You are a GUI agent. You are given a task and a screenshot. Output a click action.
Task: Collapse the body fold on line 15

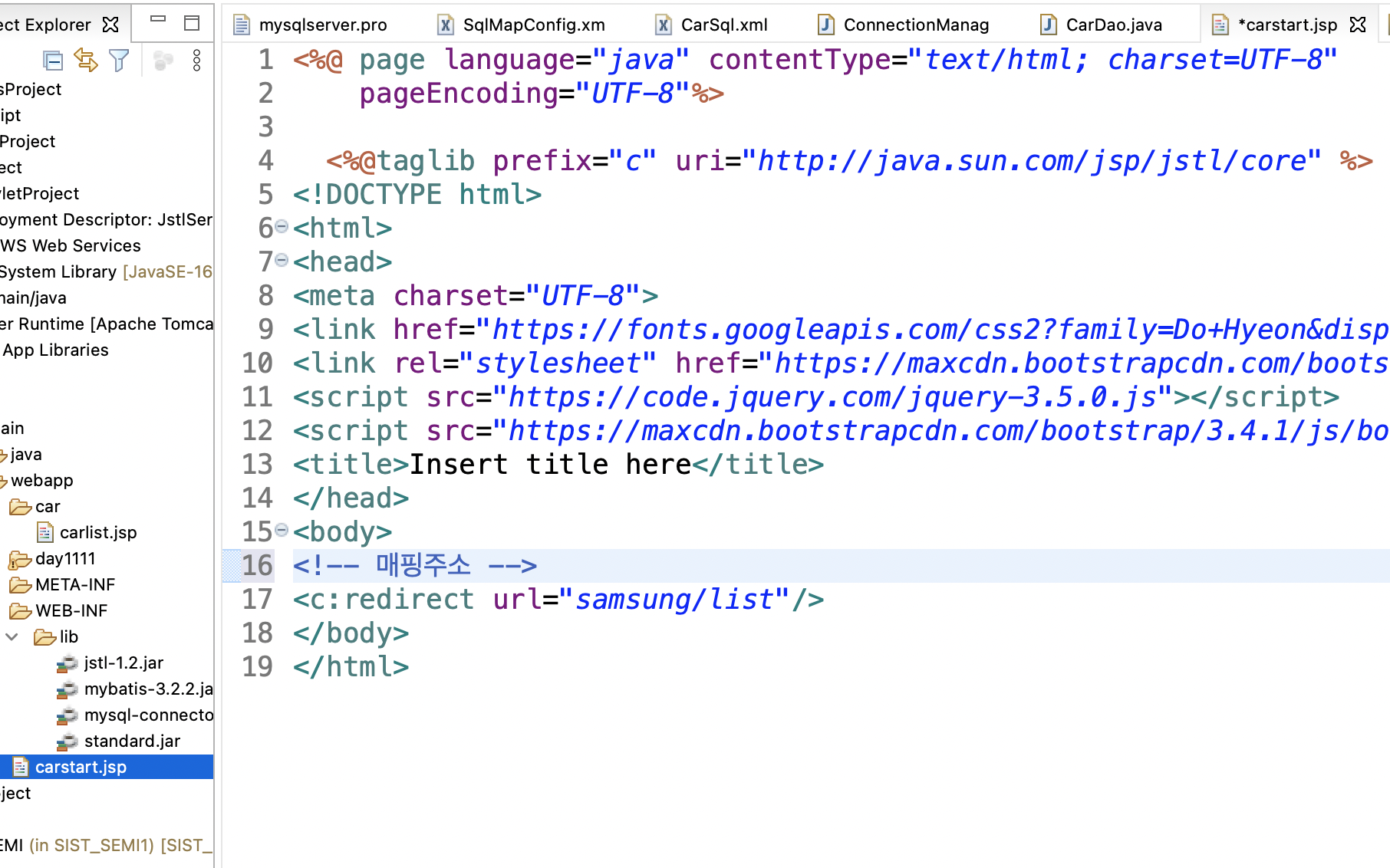282,531
